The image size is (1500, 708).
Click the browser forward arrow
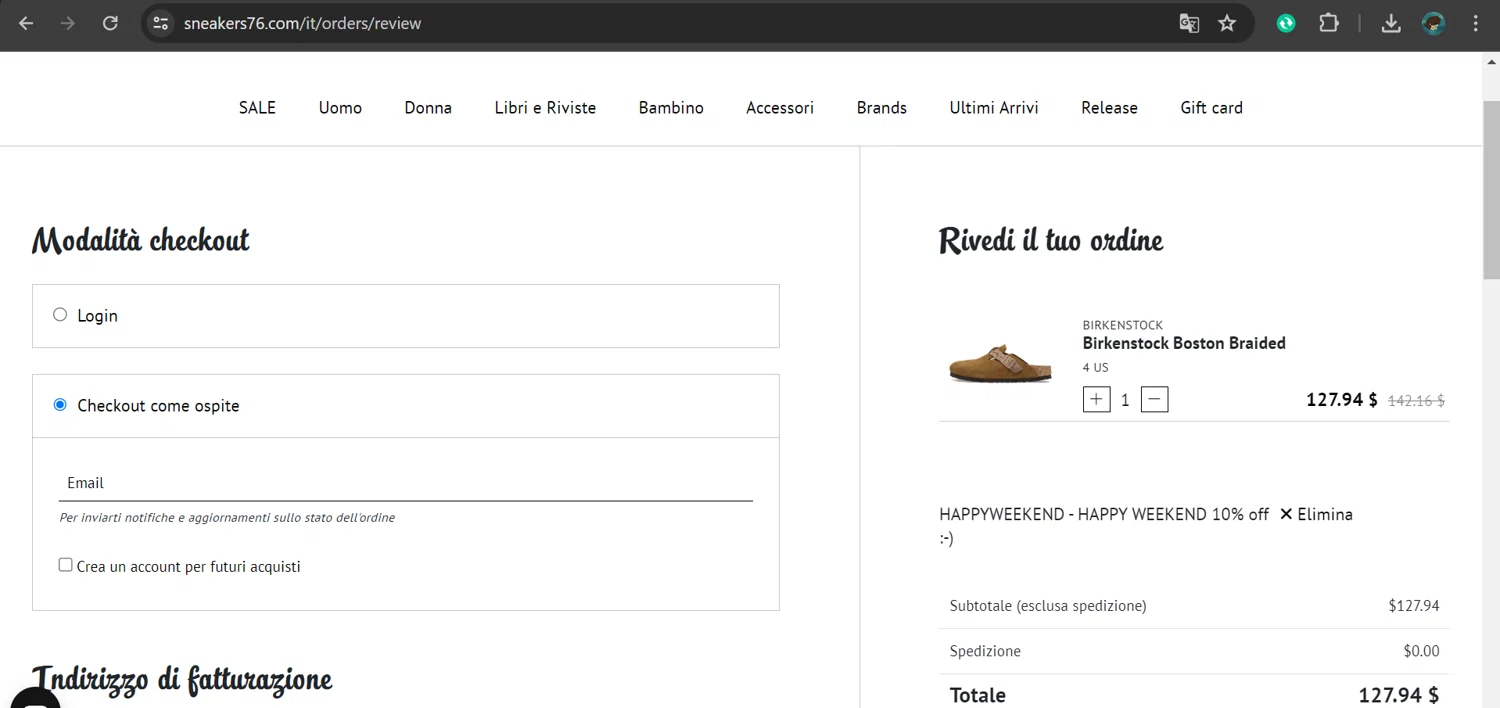(68, 23)
